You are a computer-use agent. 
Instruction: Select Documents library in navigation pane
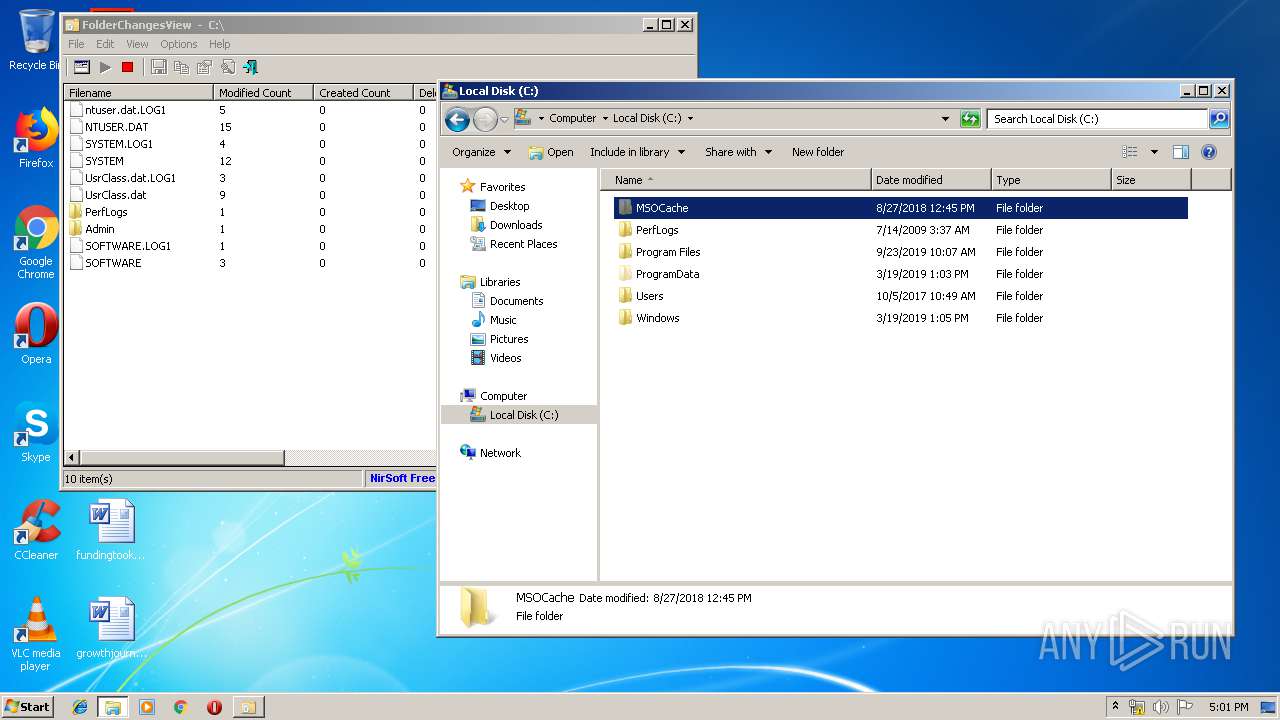[x=516, y=301]
